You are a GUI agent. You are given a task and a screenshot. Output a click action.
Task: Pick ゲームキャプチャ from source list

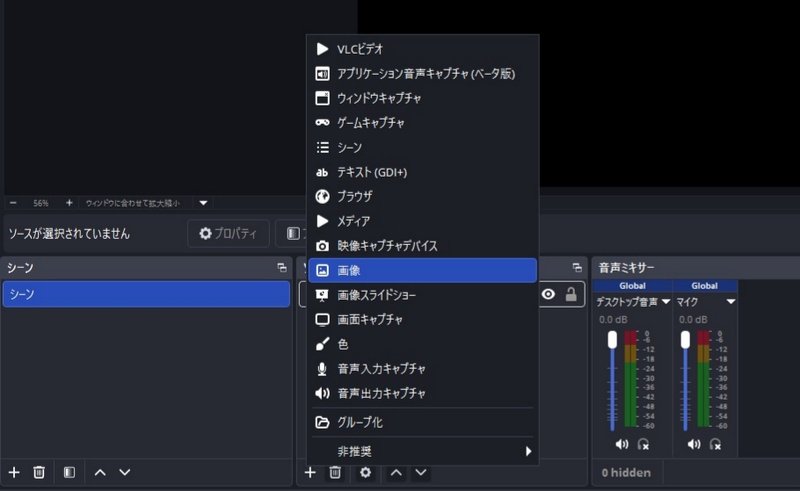click(x=422, y=122)
